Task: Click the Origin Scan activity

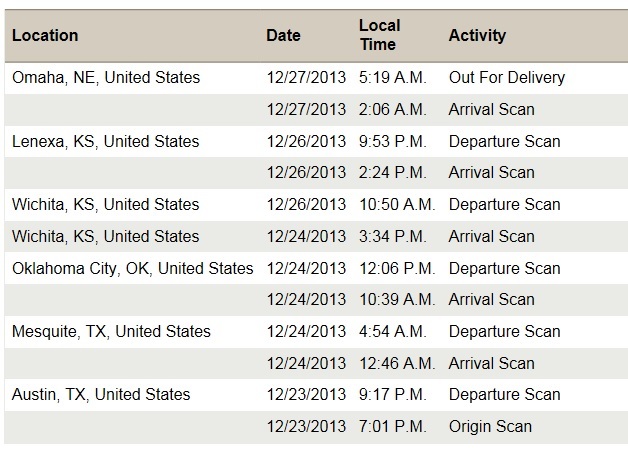Action: pos(490,426)
